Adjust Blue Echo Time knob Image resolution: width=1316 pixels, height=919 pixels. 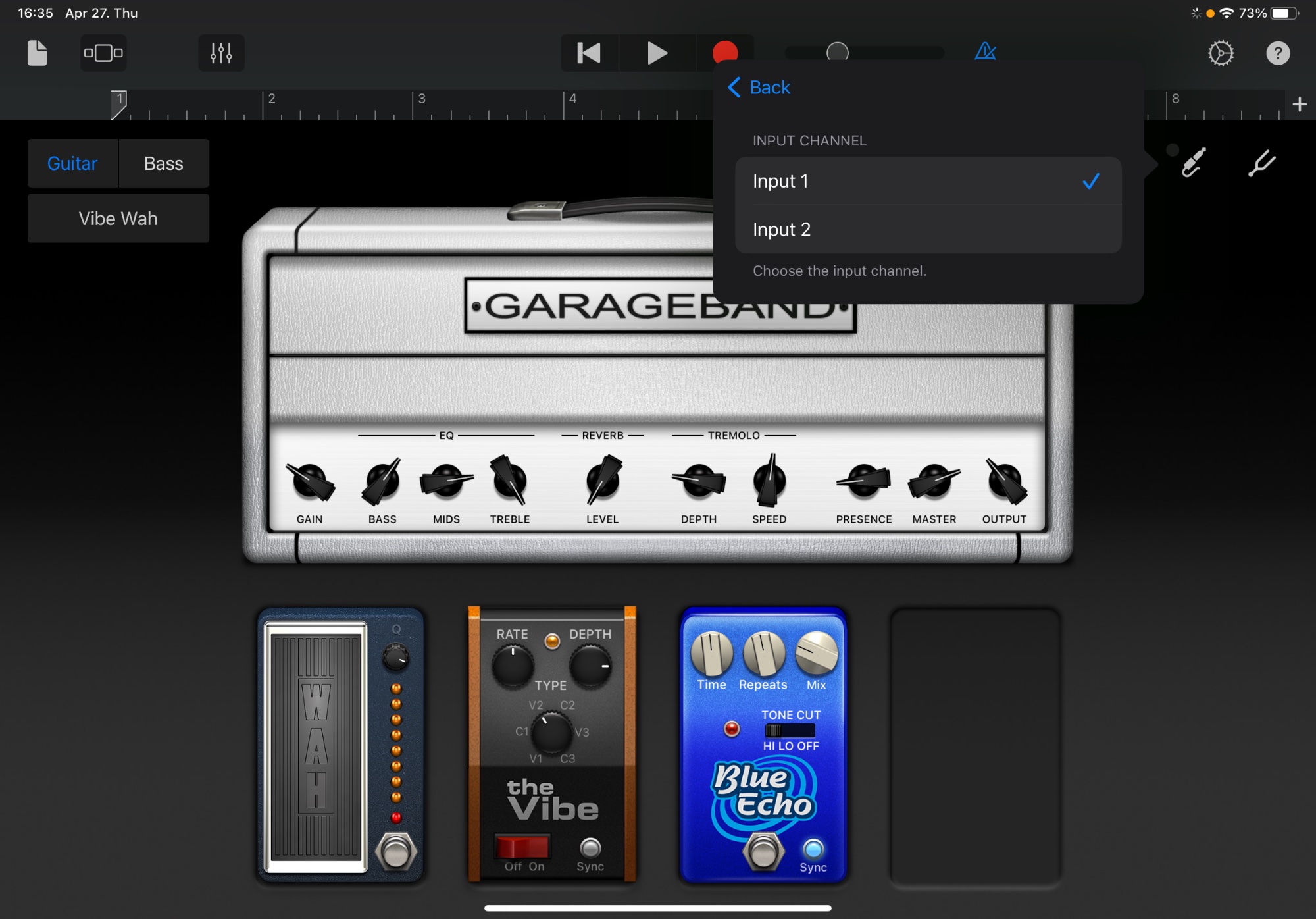tap(711, 653)
